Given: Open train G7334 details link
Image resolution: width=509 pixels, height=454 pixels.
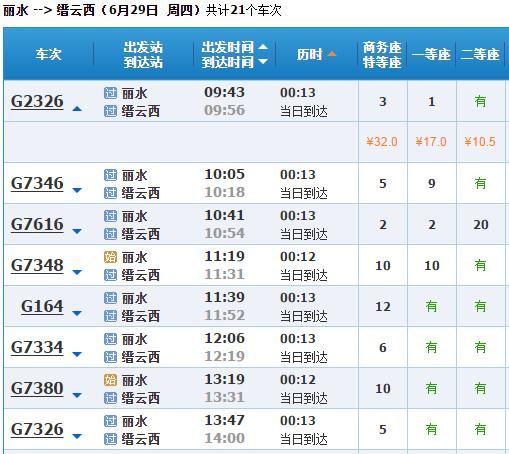Looking at the screenshot, I should [x=37, y=347].
